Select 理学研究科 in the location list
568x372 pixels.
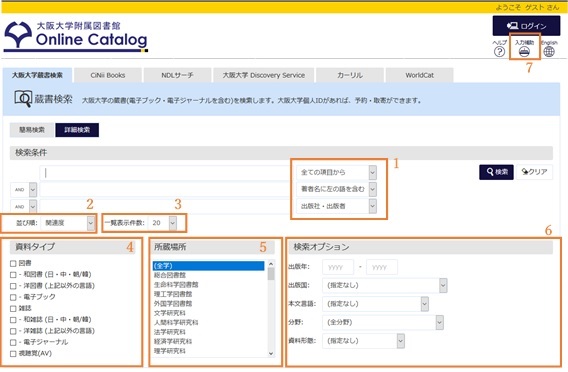coord(208,351)
